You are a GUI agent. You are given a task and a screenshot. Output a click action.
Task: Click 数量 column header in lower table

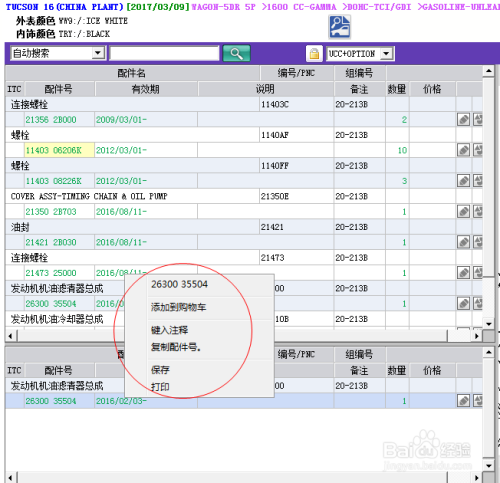coord(397,370)
